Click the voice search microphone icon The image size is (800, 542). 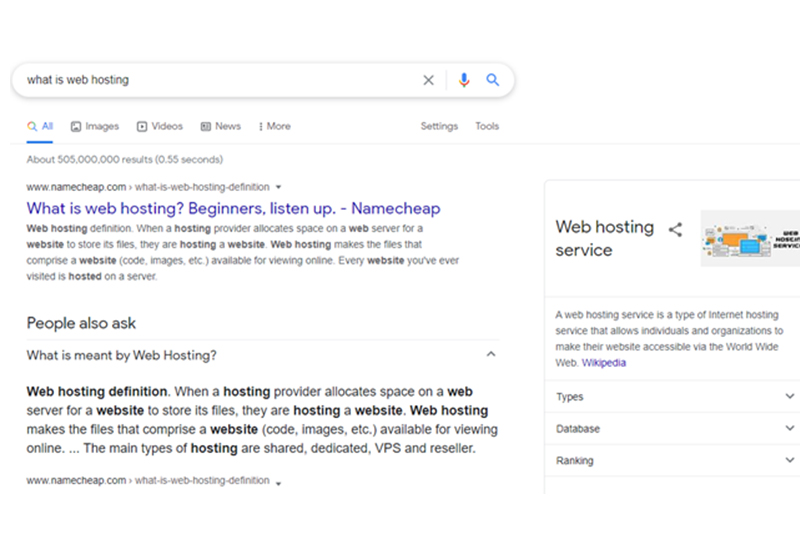click(463, 80)
